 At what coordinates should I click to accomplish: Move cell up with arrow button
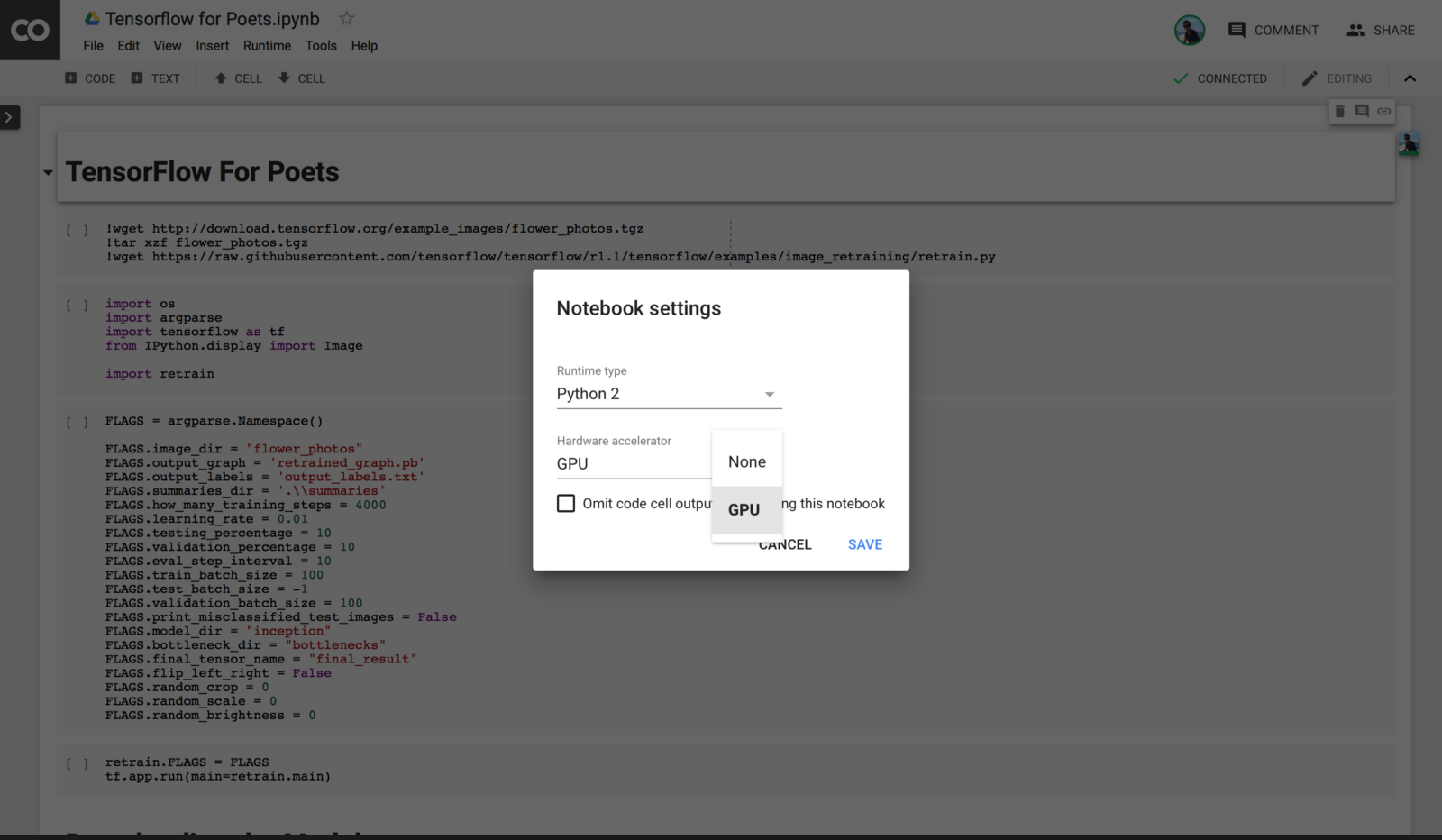click(x=238, y=78)
